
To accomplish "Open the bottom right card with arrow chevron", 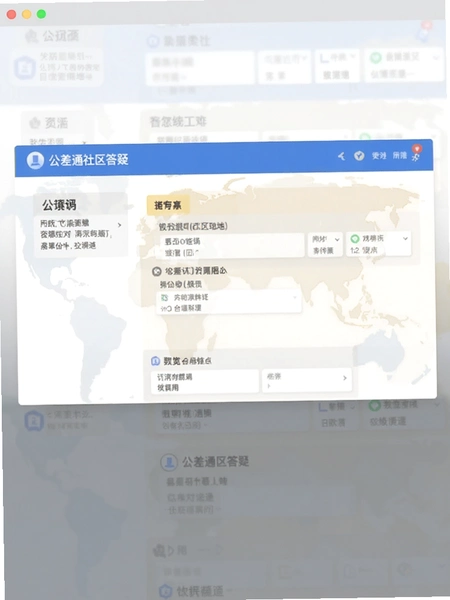I will [x=307, y=380].
